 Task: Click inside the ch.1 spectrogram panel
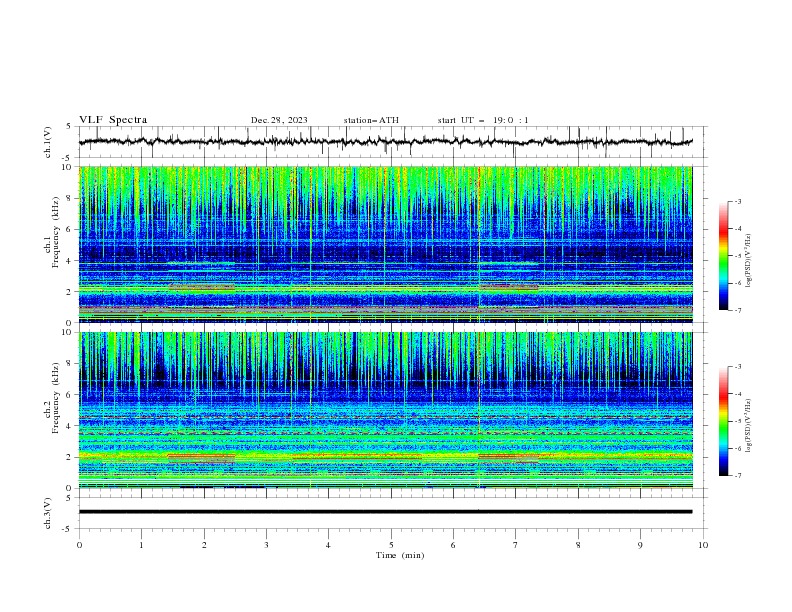click(385, 244)
